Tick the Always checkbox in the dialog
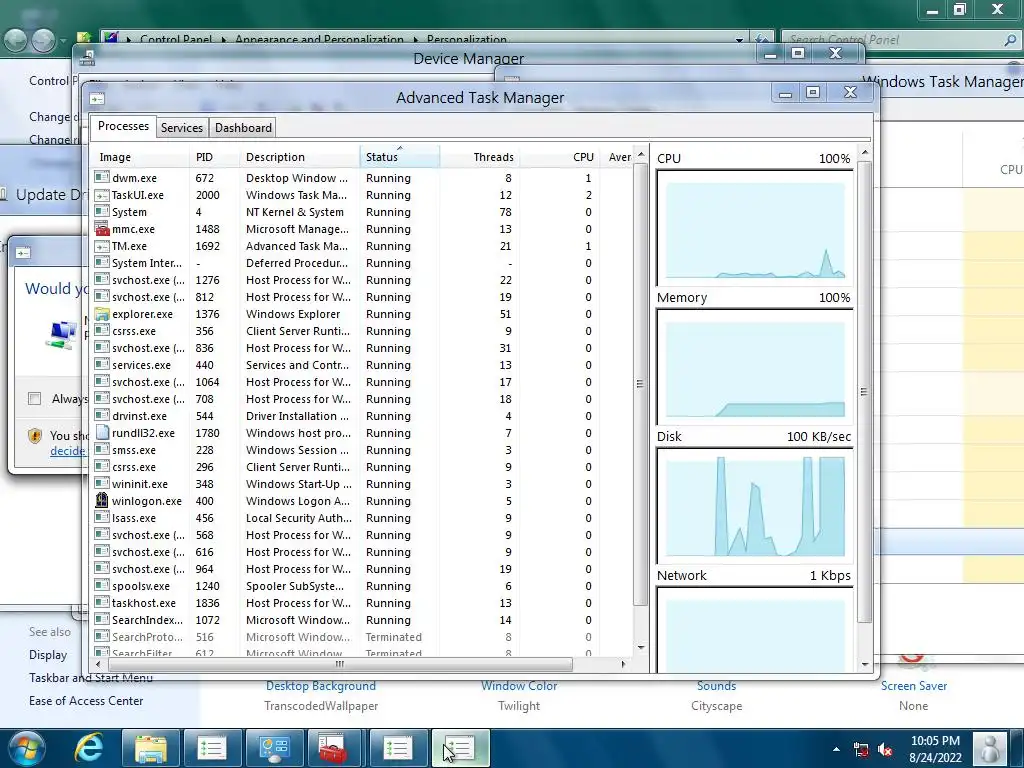The height and width of the screenshot is (768, 1024). 35,398
